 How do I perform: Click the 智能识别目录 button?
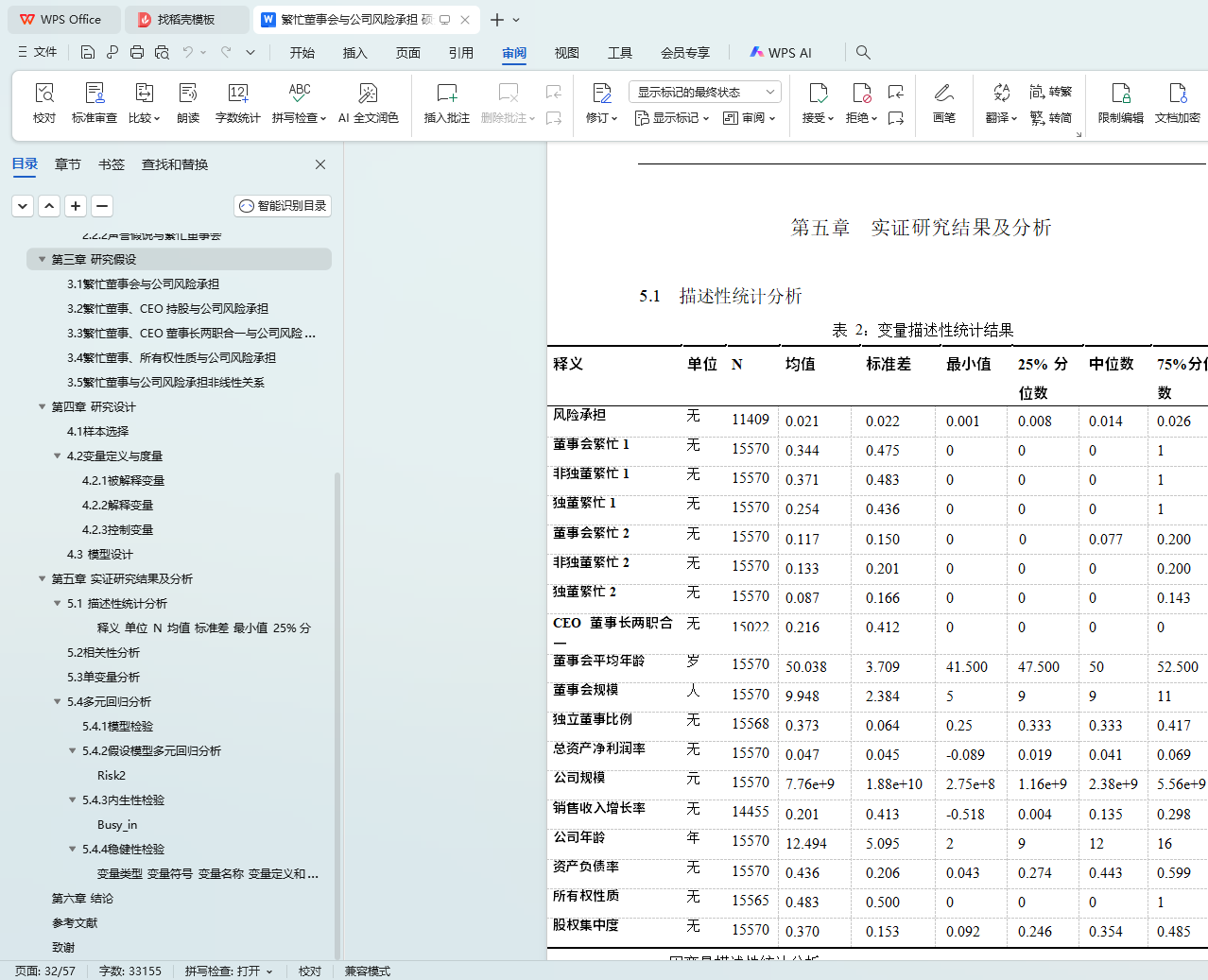pyautogui.click(x=283, y=206)
